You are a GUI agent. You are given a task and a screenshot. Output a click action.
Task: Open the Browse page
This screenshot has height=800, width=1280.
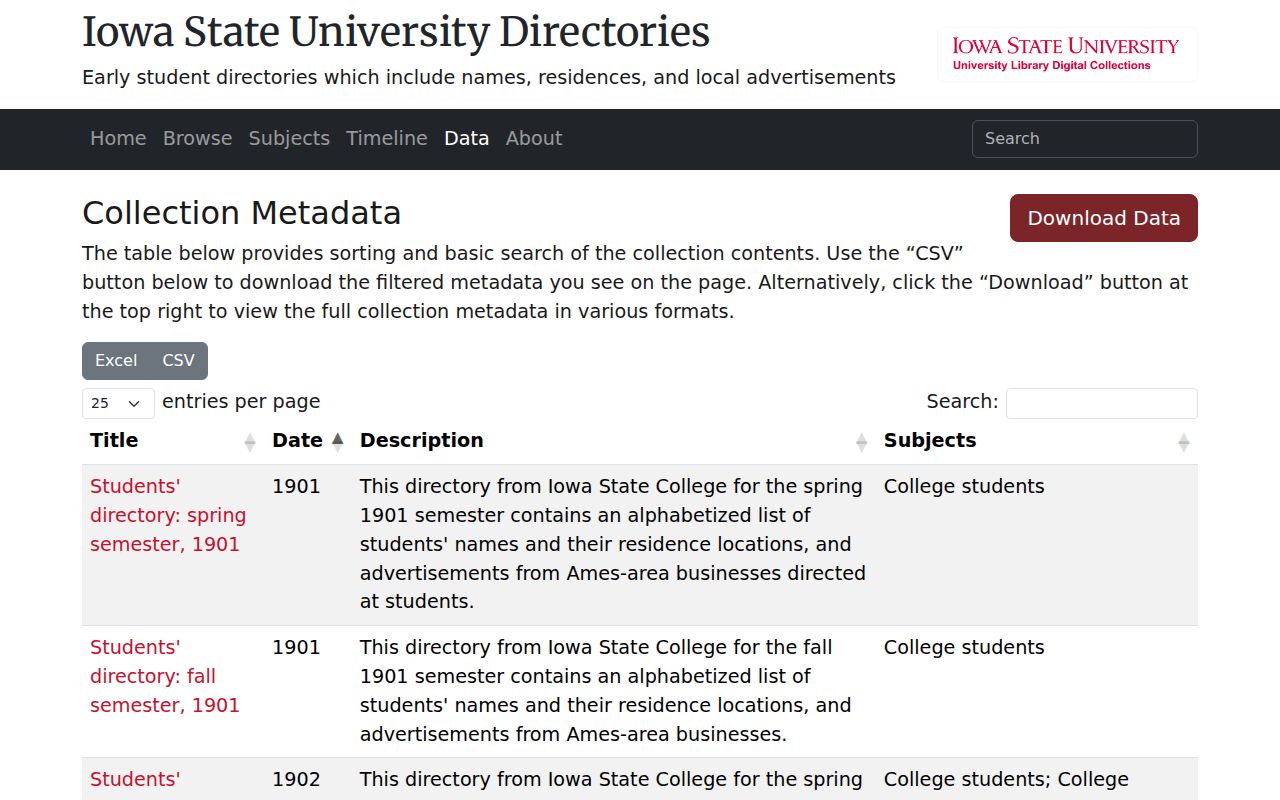(x=197, y=138)
